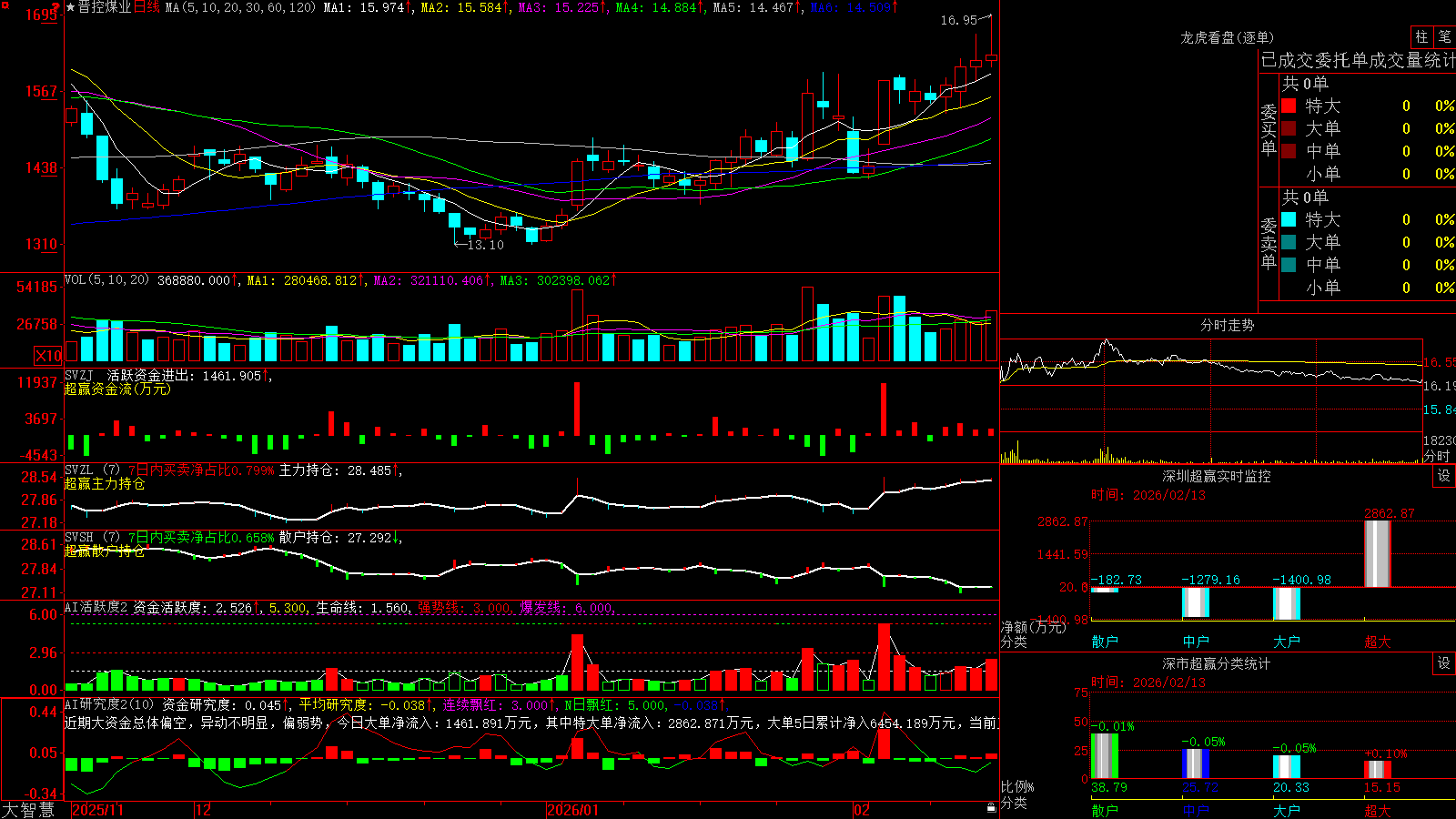Click dark red 中单 buy-order swatch
1456x819 pixels.
1289,150
